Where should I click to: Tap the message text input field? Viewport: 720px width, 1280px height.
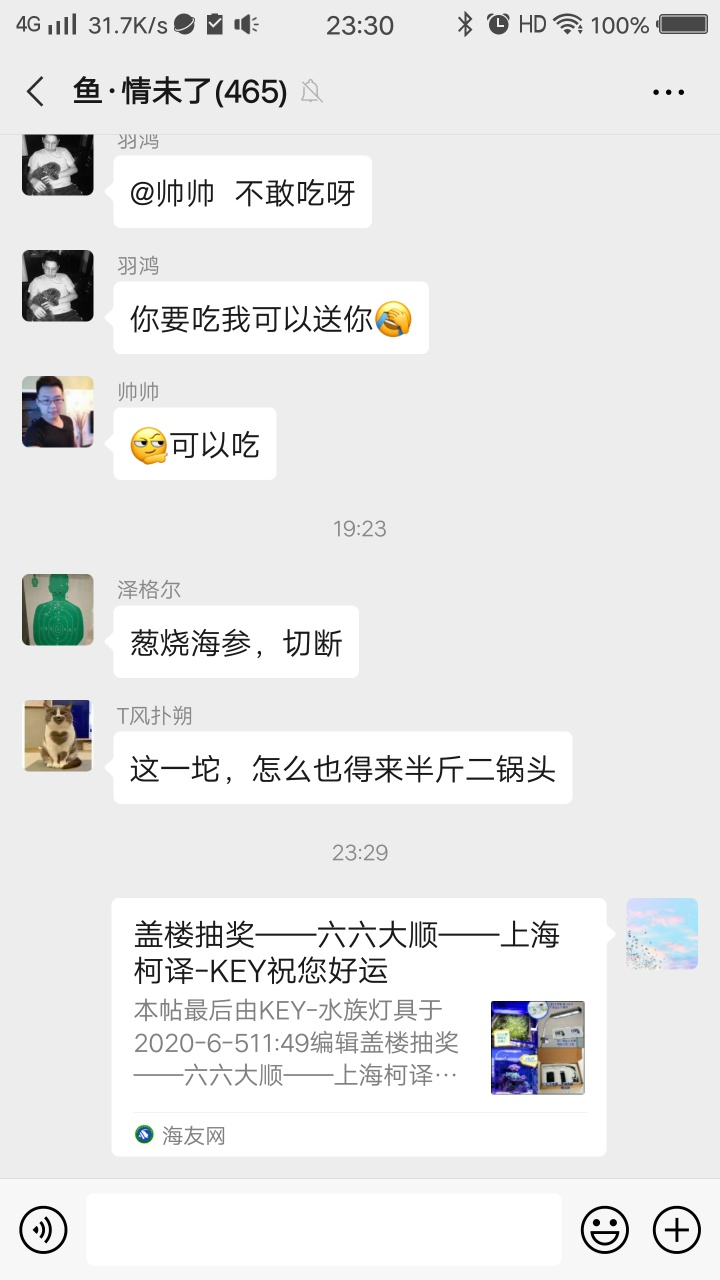tap(324, 1229)
